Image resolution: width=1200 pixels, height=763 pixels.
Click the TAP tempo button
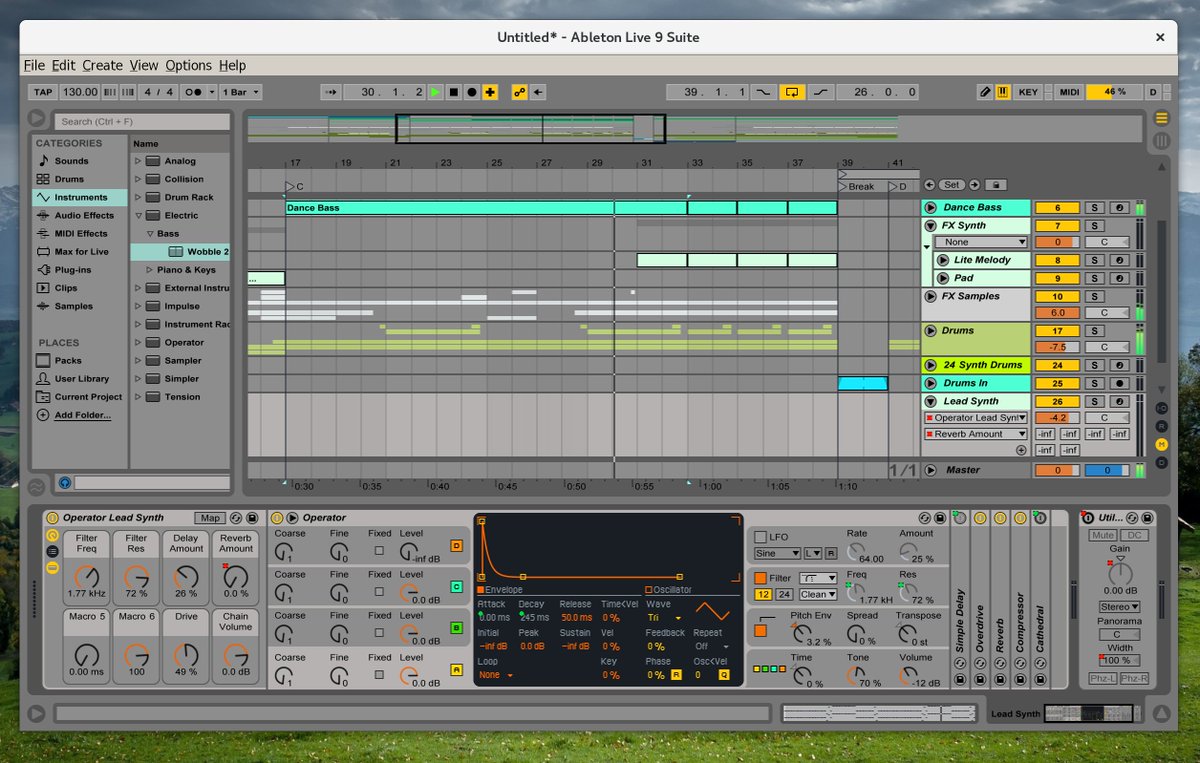43,92
